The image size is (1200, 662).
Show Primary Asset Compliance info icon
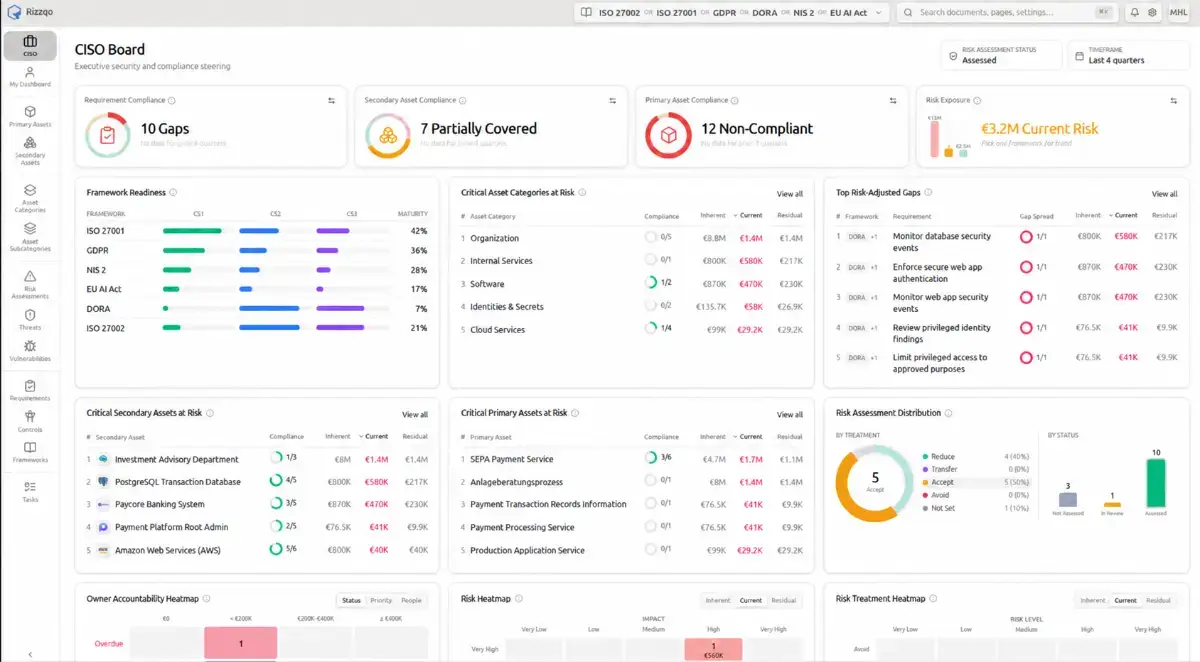[735, 100]
